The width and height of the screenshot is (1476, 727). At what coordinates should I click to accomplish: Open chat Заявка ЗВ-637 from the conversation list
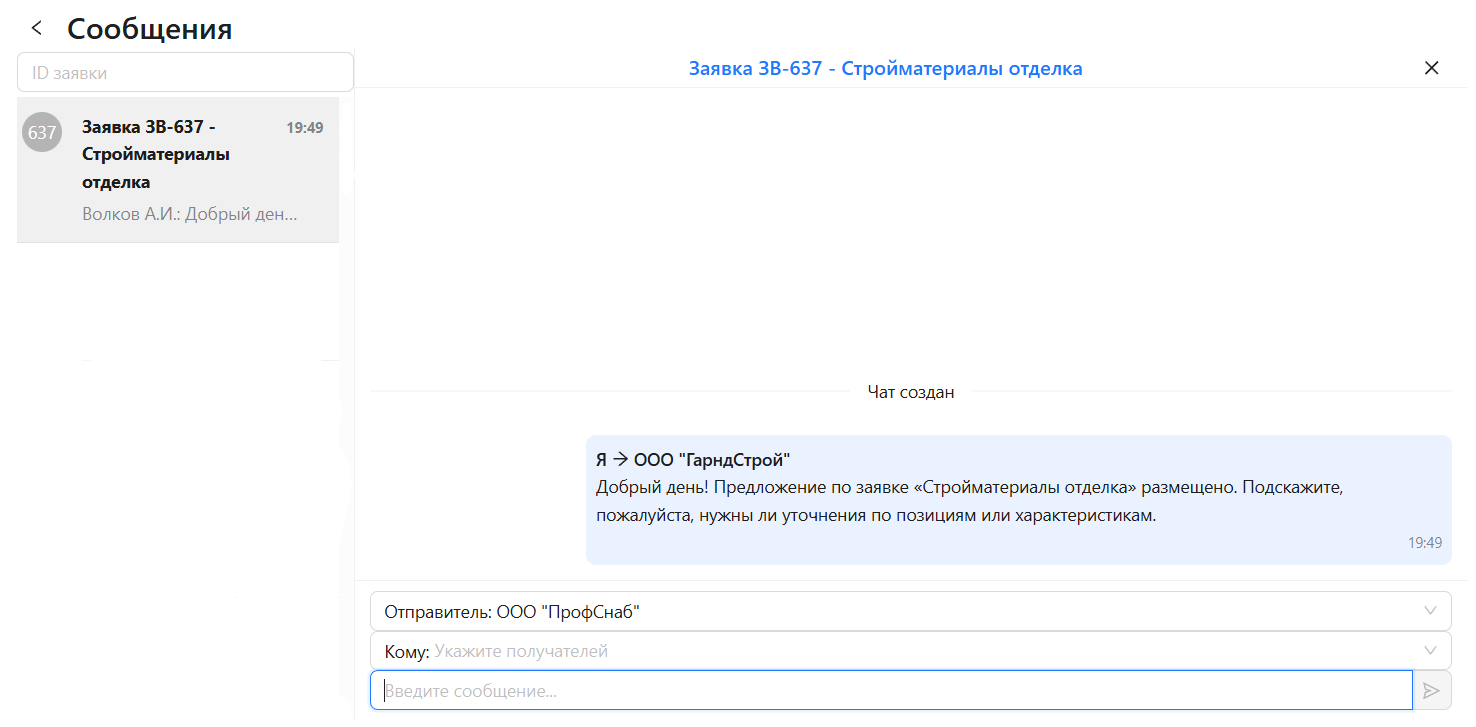point(177,170)
